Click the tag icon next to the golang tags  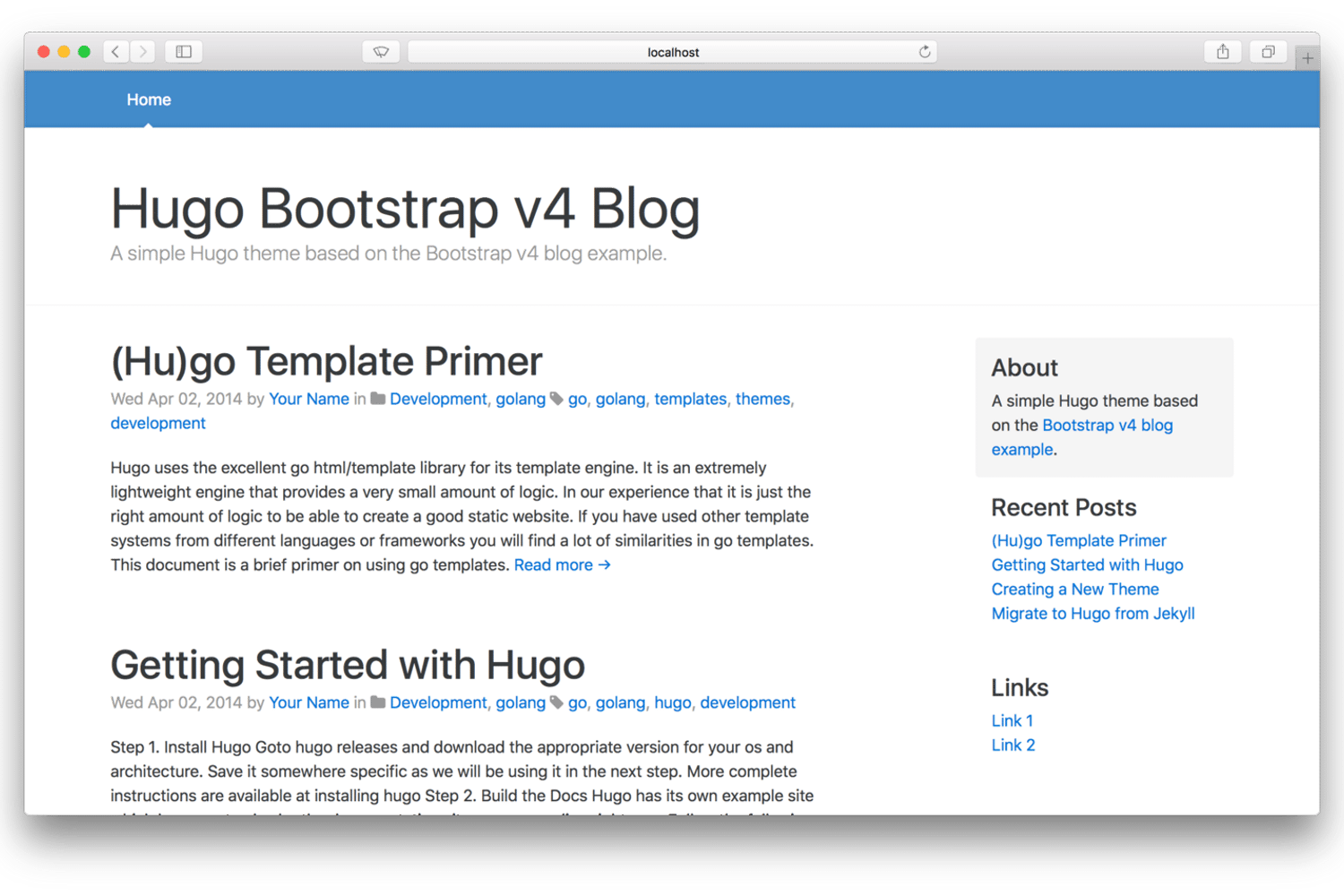point(557,398)
